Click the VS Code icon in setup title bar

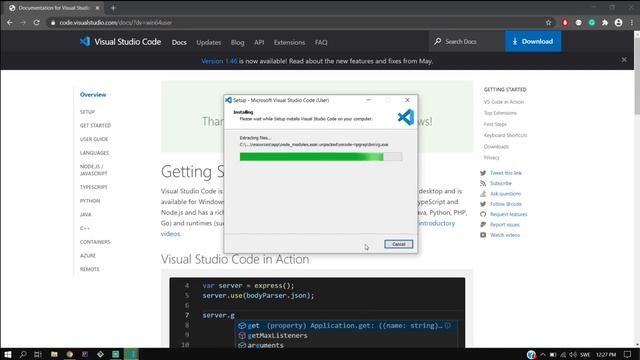point(229,100)
